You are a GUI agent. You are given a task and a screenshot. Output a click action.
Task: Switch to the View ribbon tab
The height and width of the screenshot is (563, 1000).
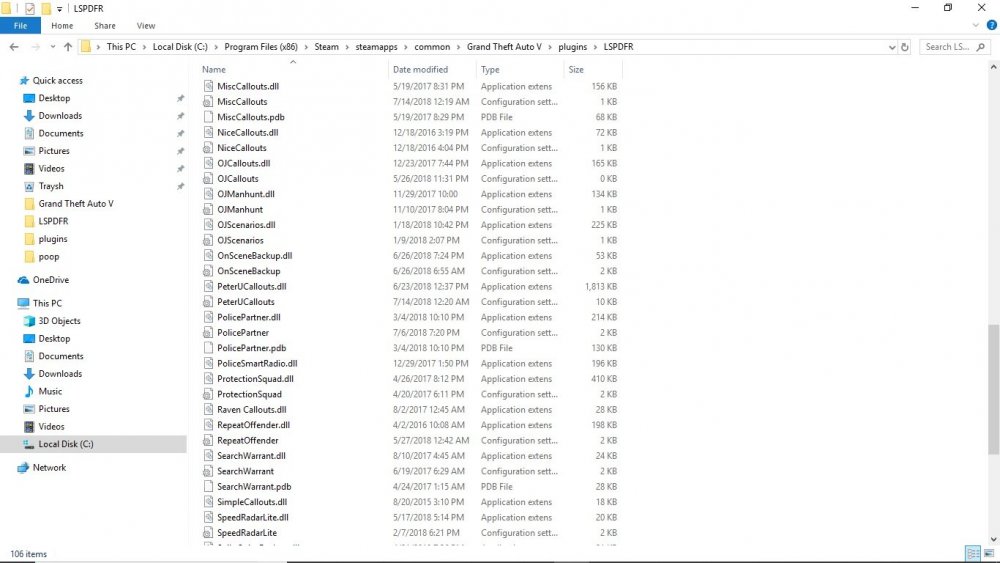coord(145,26)
